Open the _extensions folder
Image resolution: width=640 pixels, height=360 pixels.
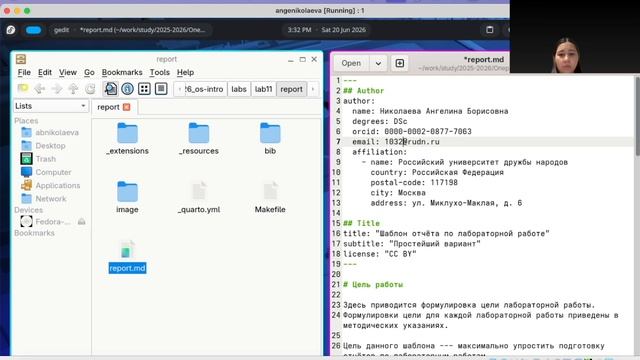tap(127, 139)
